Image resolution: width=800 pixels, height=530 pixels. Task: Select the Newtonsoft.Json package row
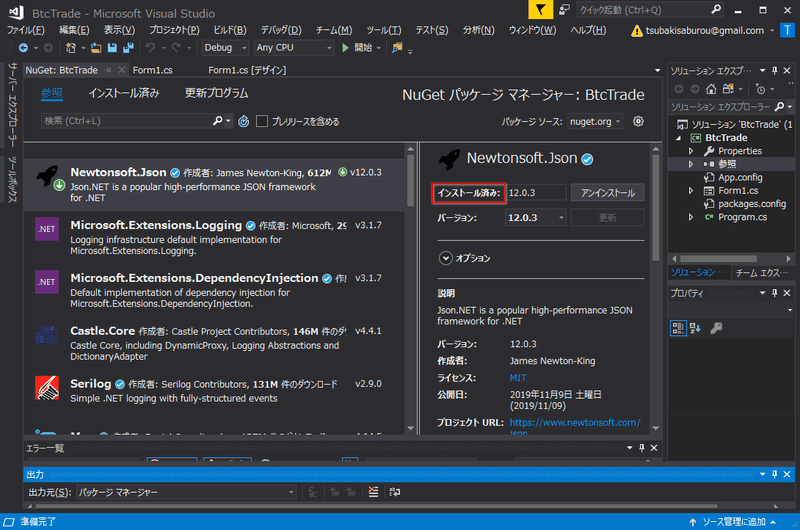[215, 184]
